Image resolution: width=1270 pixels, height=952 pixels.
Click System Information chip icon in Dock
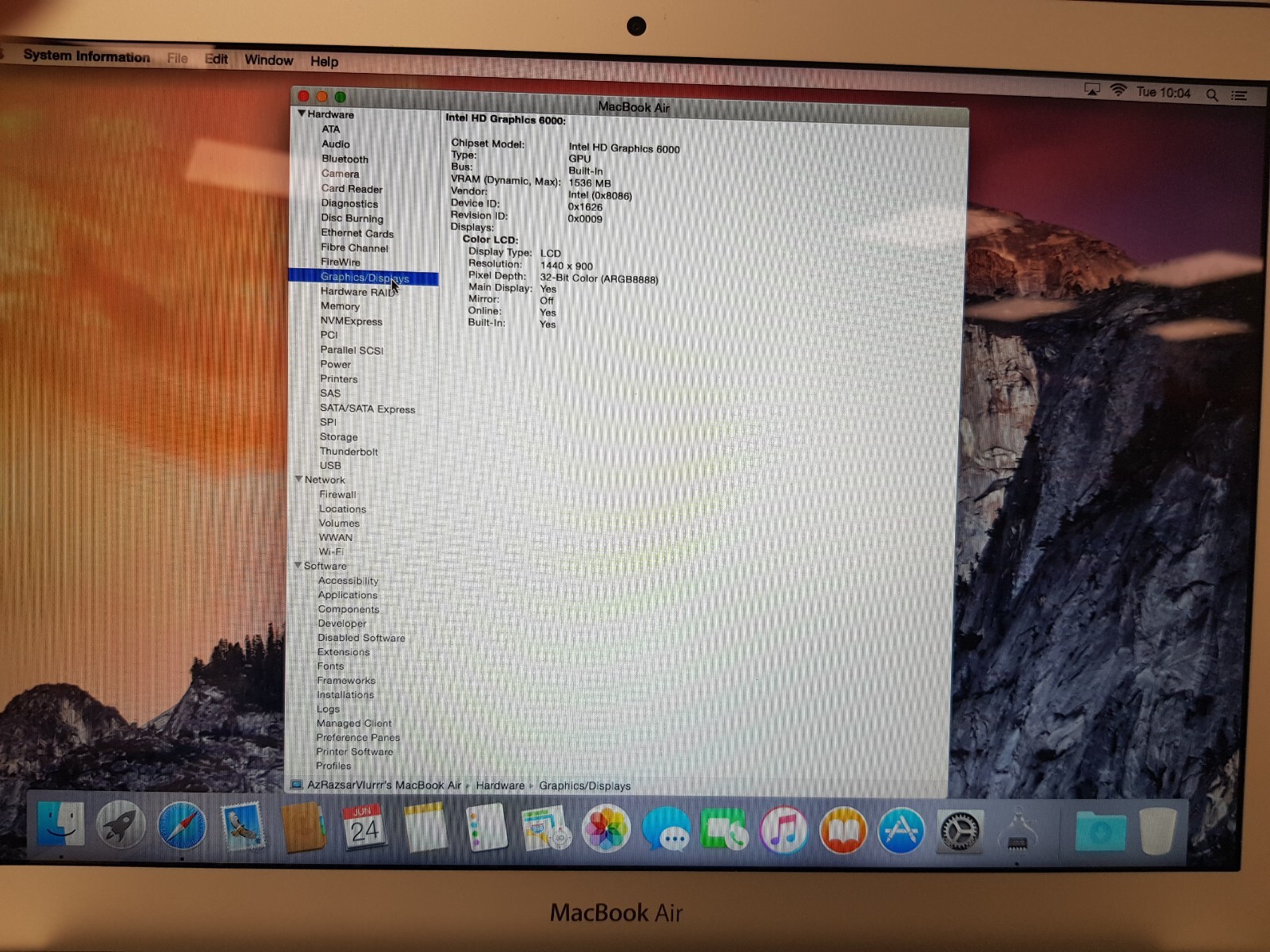[1019, 830]
